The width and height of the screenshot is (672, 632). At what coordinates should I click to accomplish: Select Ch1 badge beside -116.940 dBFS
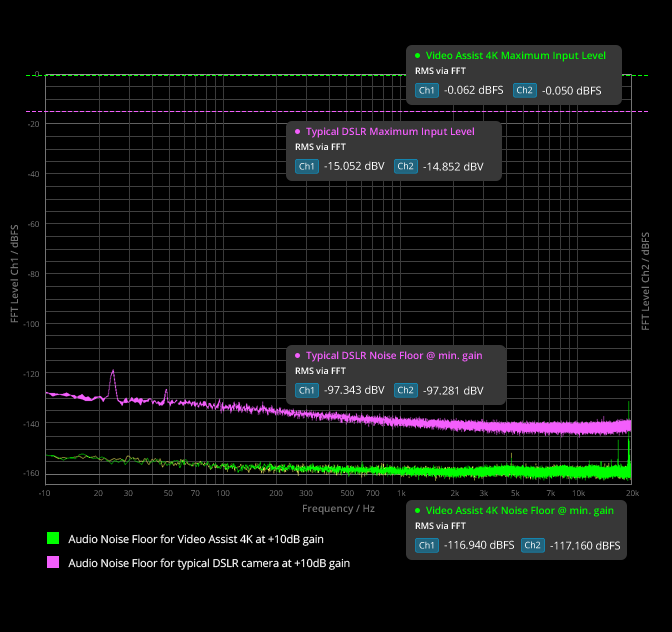pos(427,545)
